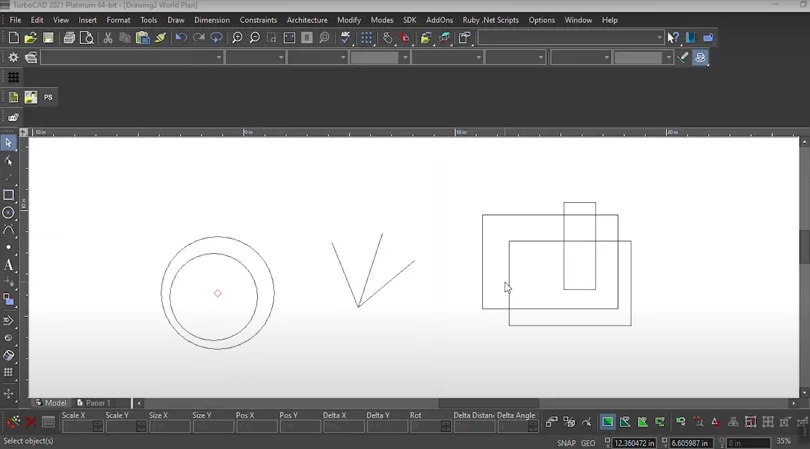This screenshot has height=449, width=810.
Task: Click the Arc drawing tool
Action: (x=9, y=230)
